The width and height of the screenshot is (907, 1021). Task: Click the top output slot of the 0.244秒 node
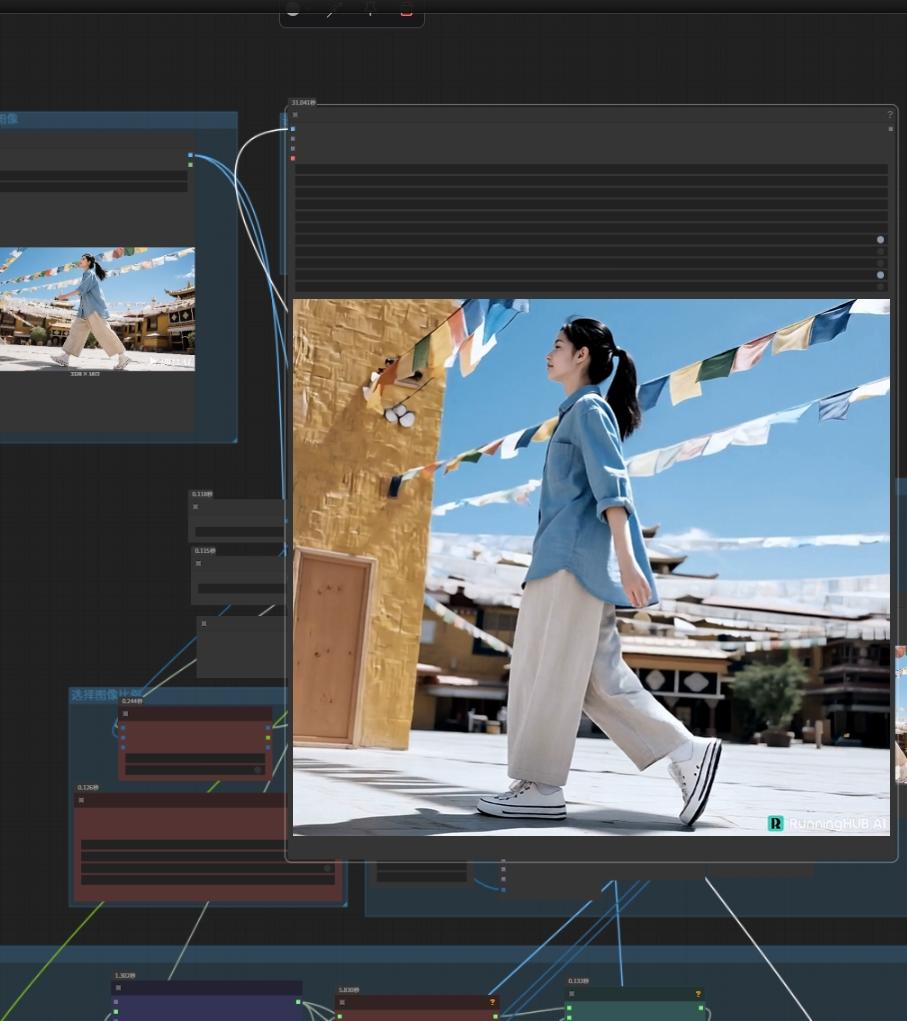point(268,728)
